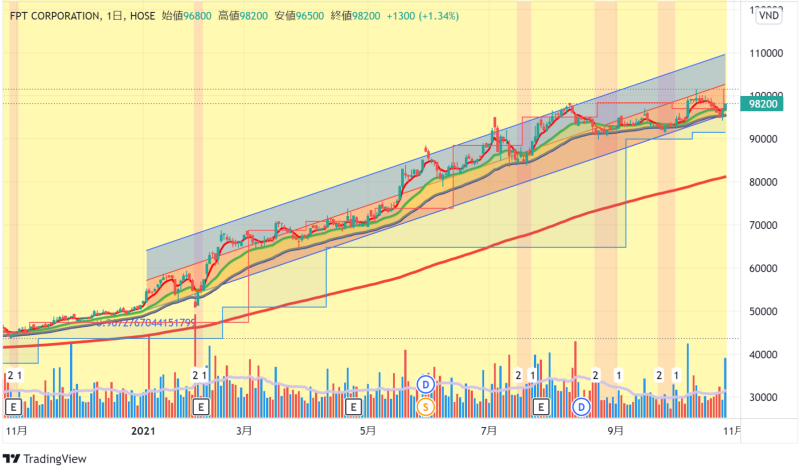The height and width of the screenshot is (472, 800).
Task: Click the HOSE exchange label
Action: (x=142, y=16)
